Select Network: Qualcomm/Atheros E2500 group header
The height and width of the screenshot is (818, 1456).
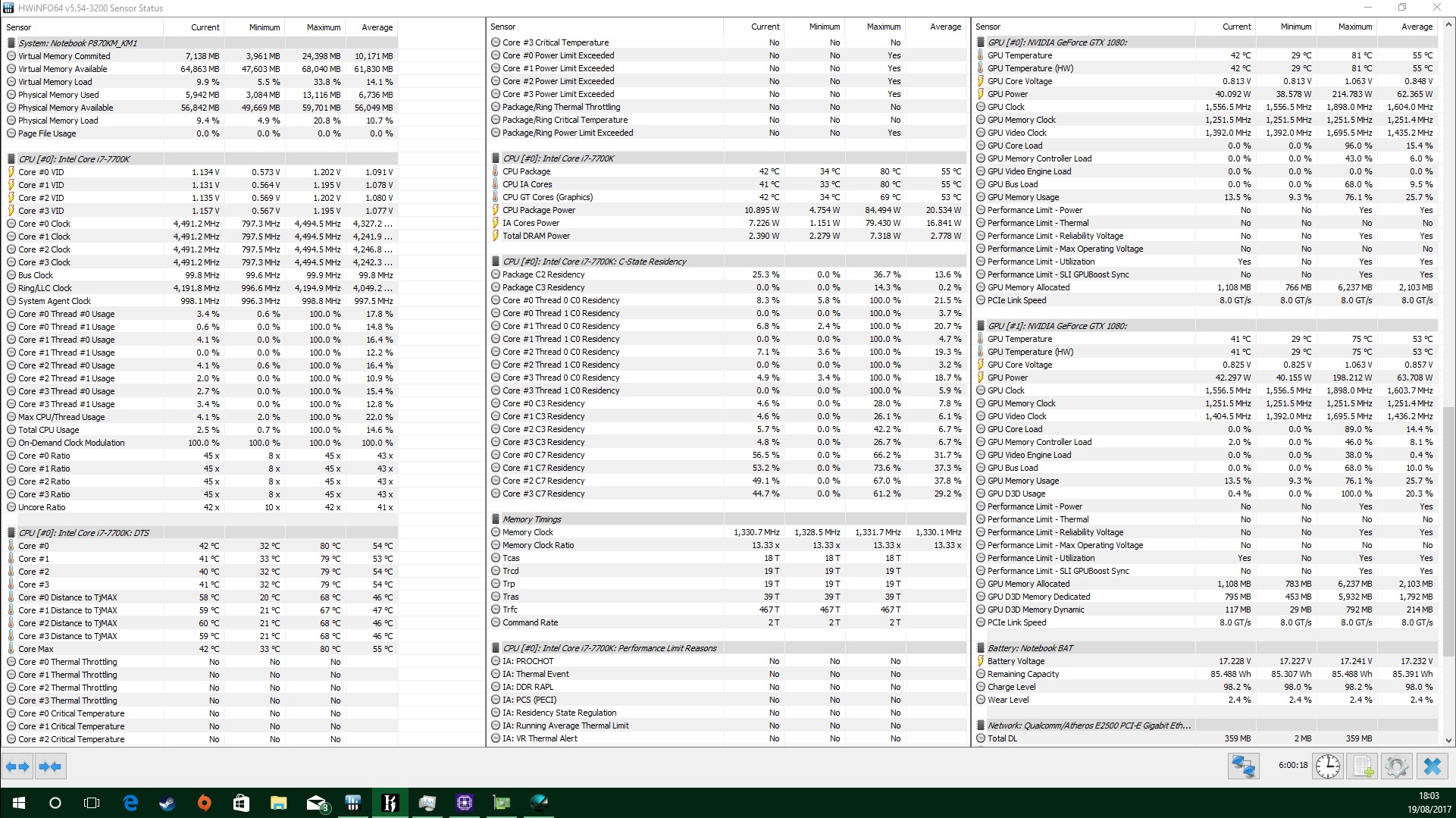[1205, 726]
